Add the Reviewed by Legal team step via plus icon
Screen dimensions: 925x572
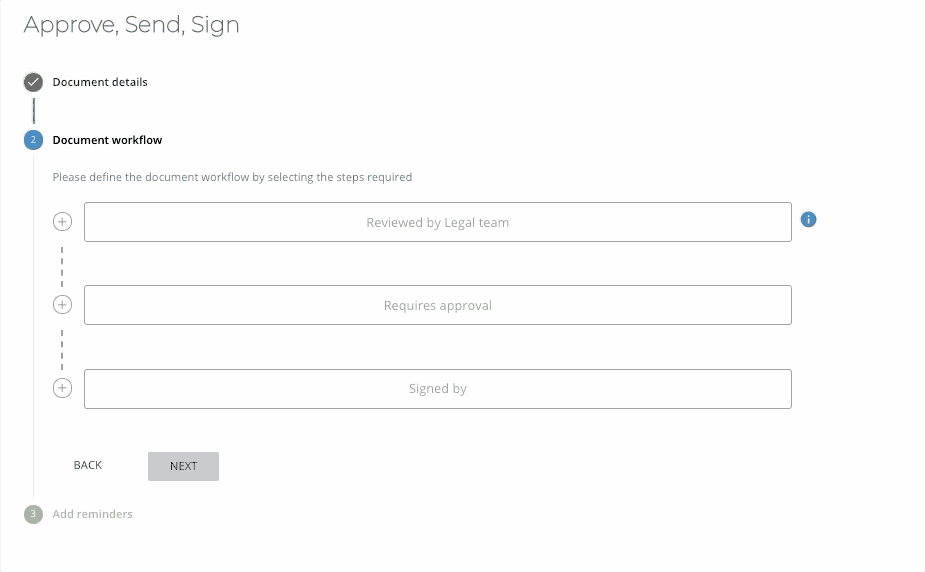pyautogui.click(x=63, y=222)
